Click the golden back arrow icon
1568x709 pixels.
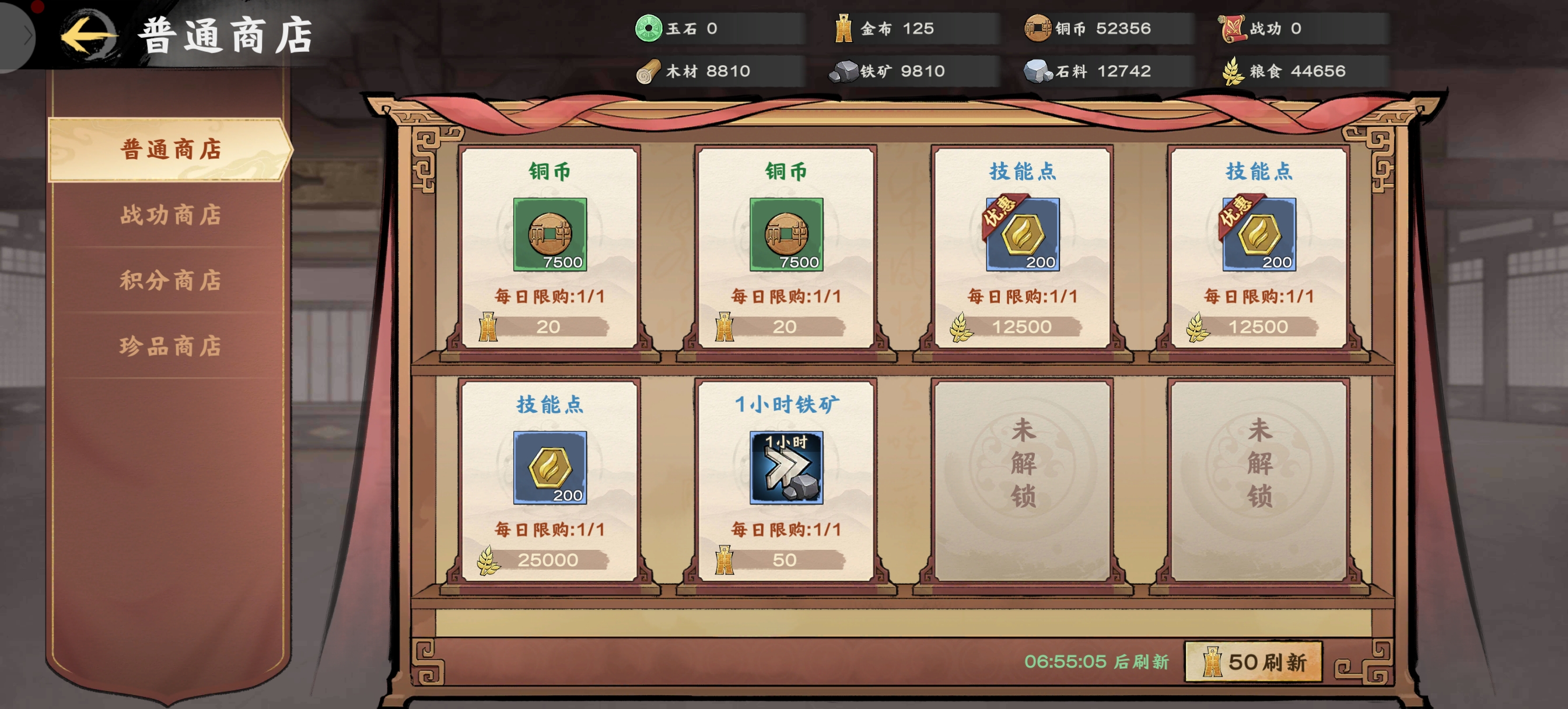pyautogui.click(x=89, y=36)
